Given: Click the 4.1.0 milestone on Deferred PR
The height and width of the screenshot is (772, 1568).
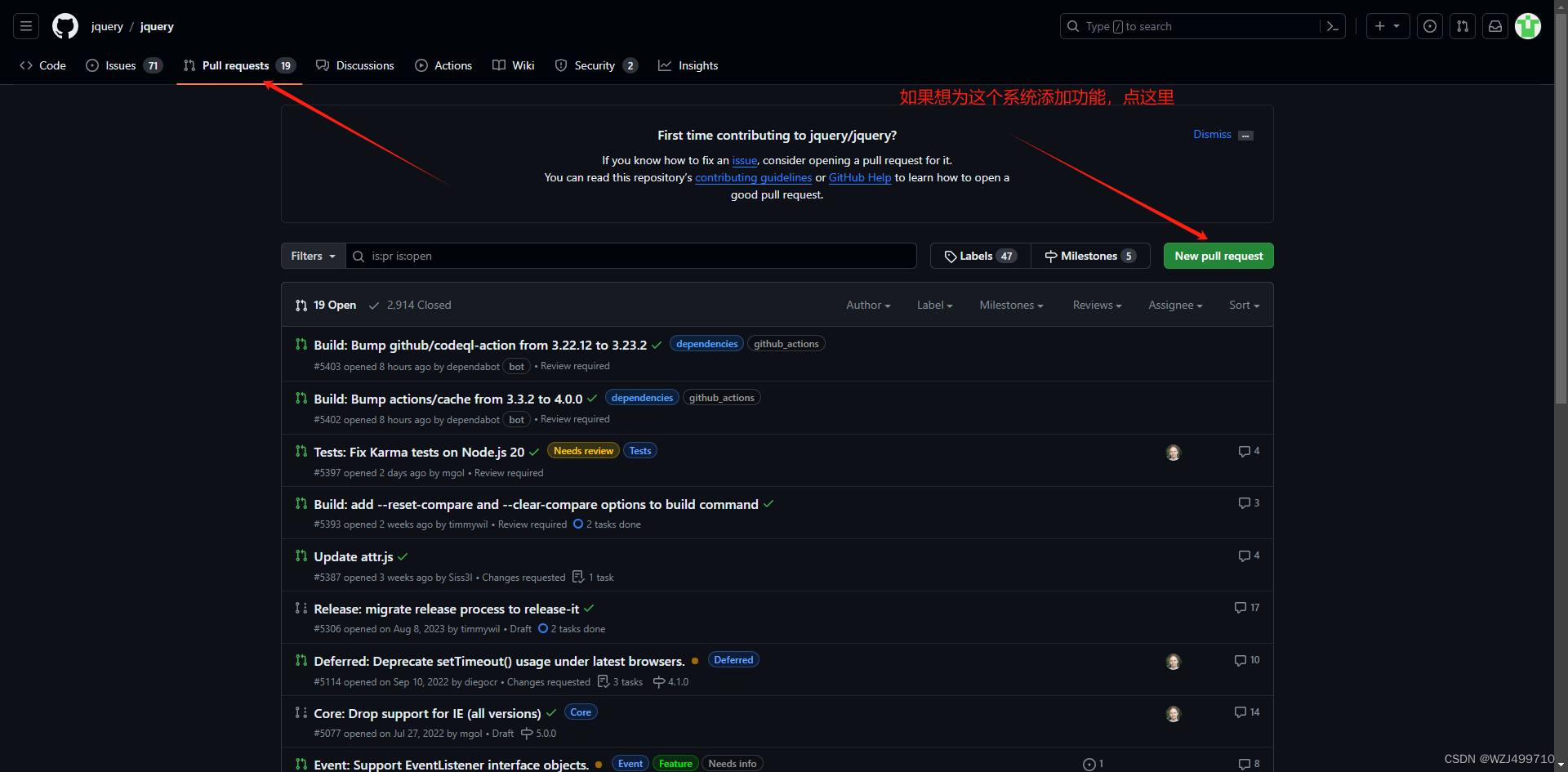Looking at the screenshot, I should (670, 682).
